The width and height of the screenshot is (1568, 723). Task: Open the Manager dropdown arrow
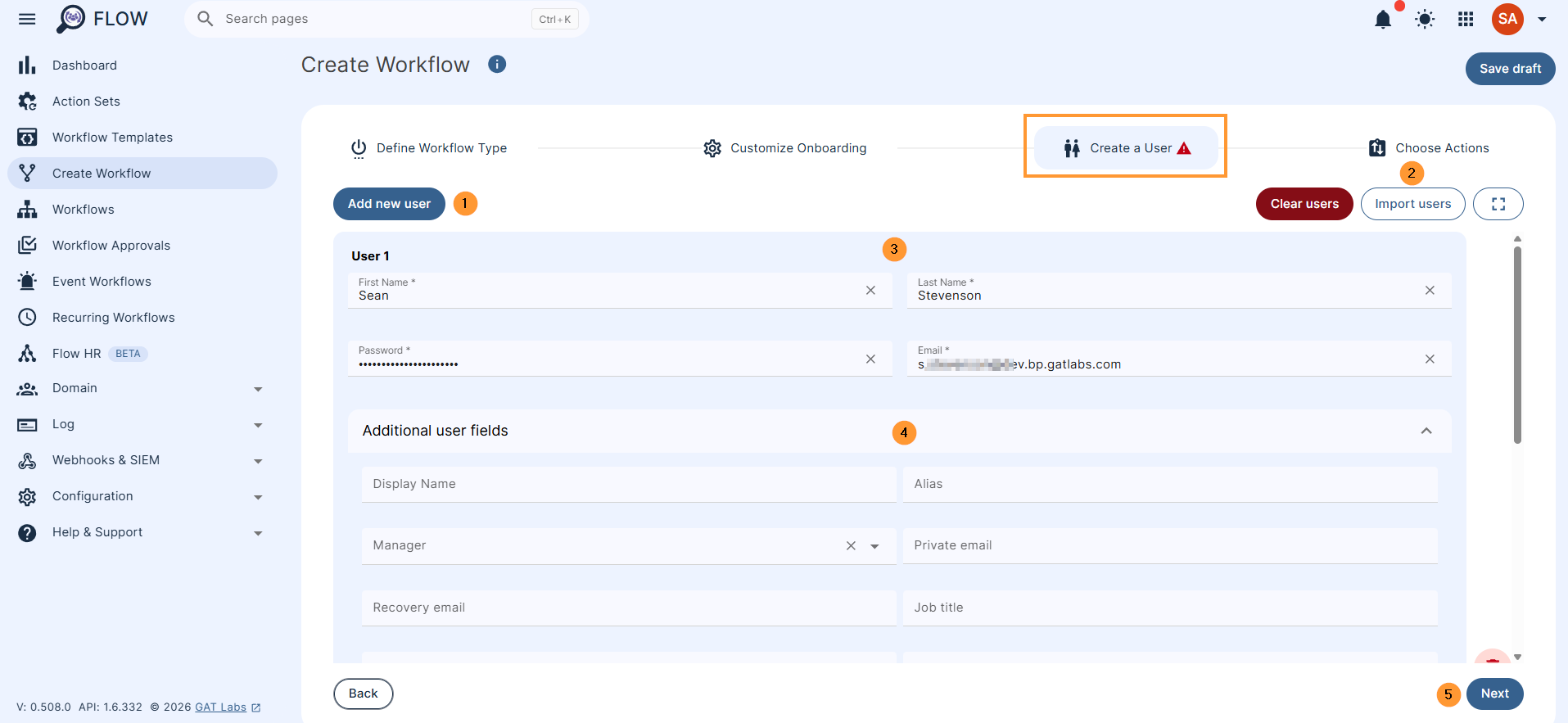coord(874,546)
